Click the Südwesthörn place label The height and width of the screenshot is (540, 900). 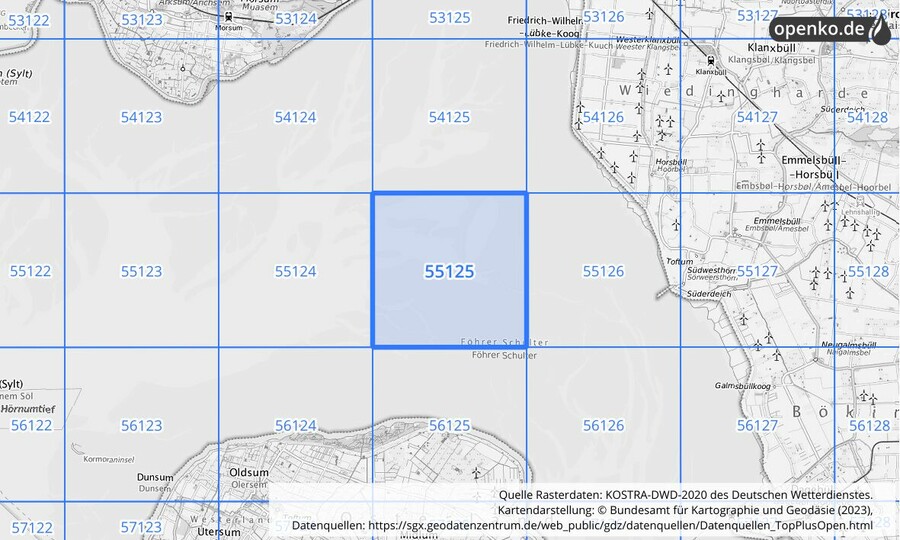(x=711, y=269)
